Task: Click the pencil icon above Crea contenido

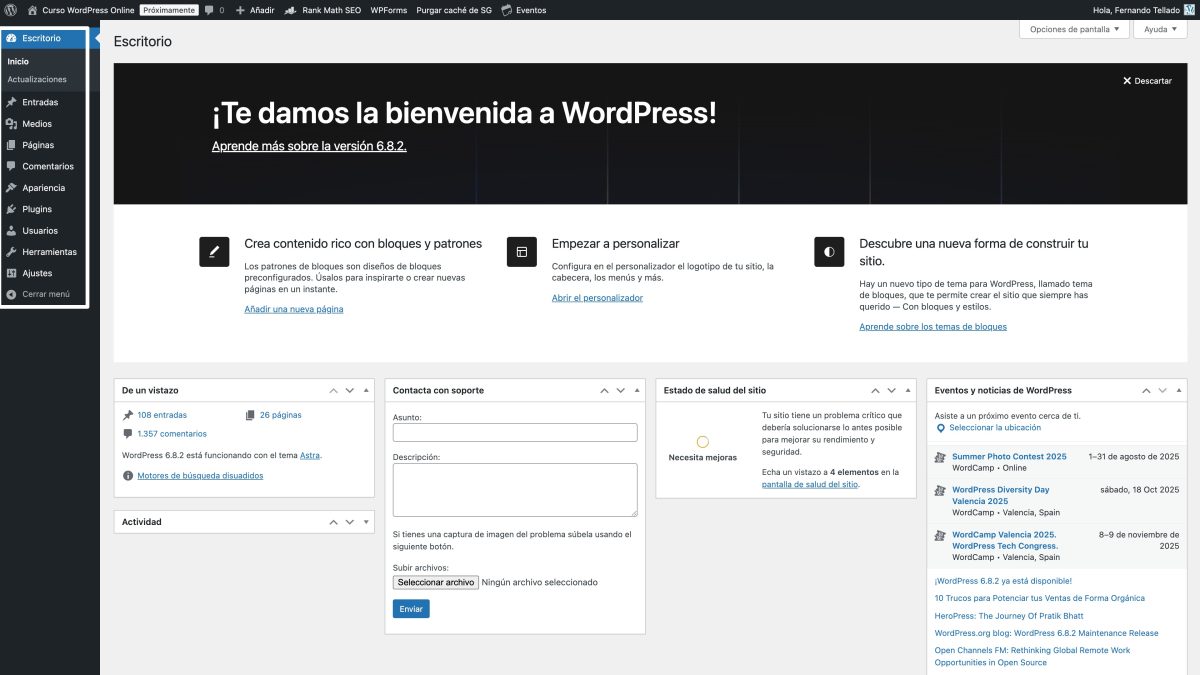Action: (x=213, y=251)
